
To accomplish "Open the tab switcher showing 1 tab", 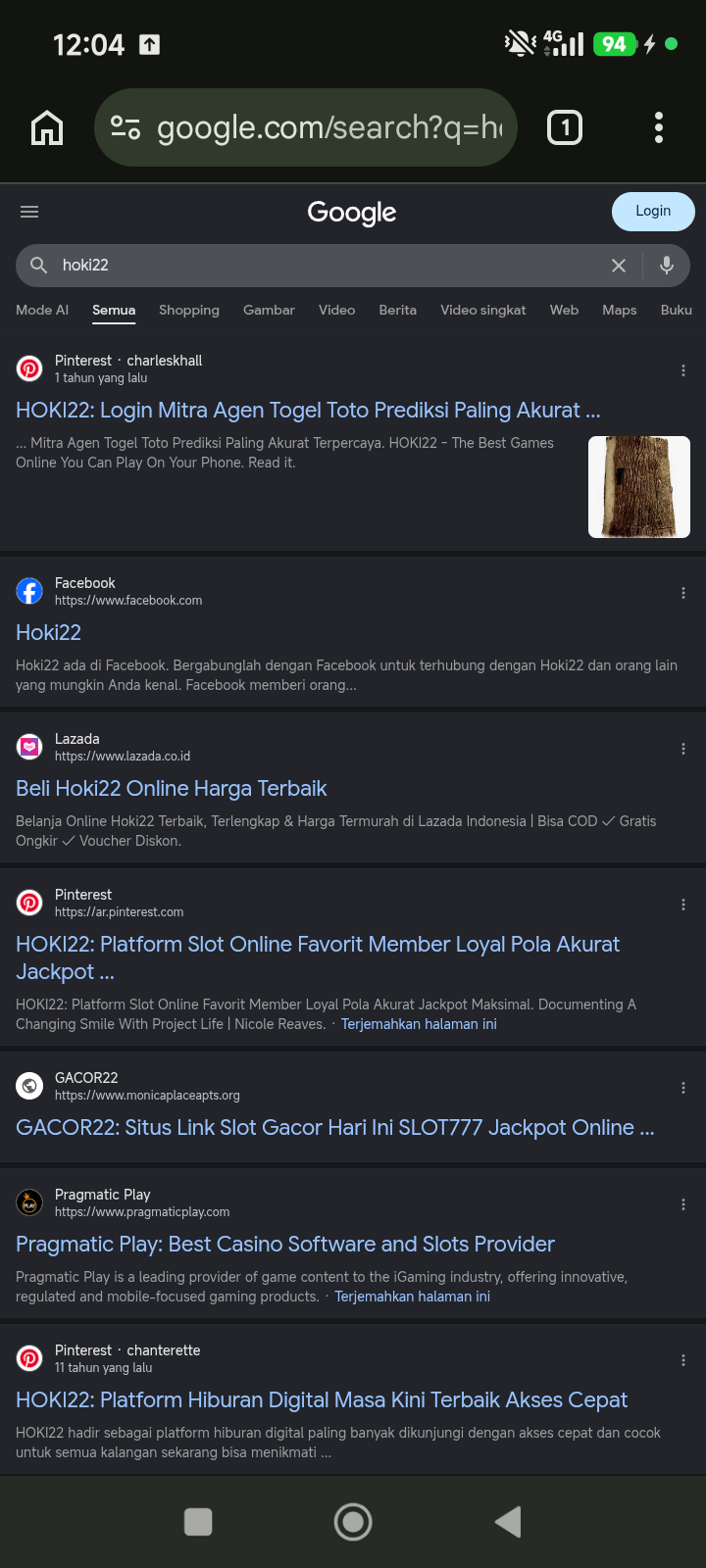I will coord(565,127).
